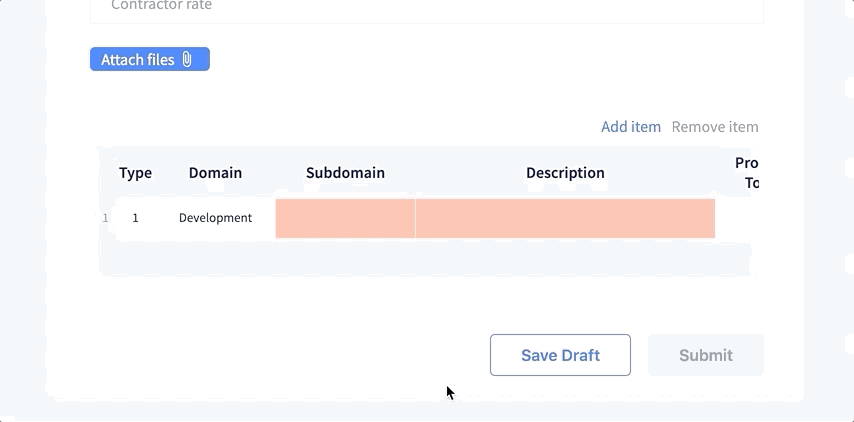The height and width of the screenshot is (422, 854).
Task: Click the paperclip icon in Attach files
Action: [x=187, y=59]
